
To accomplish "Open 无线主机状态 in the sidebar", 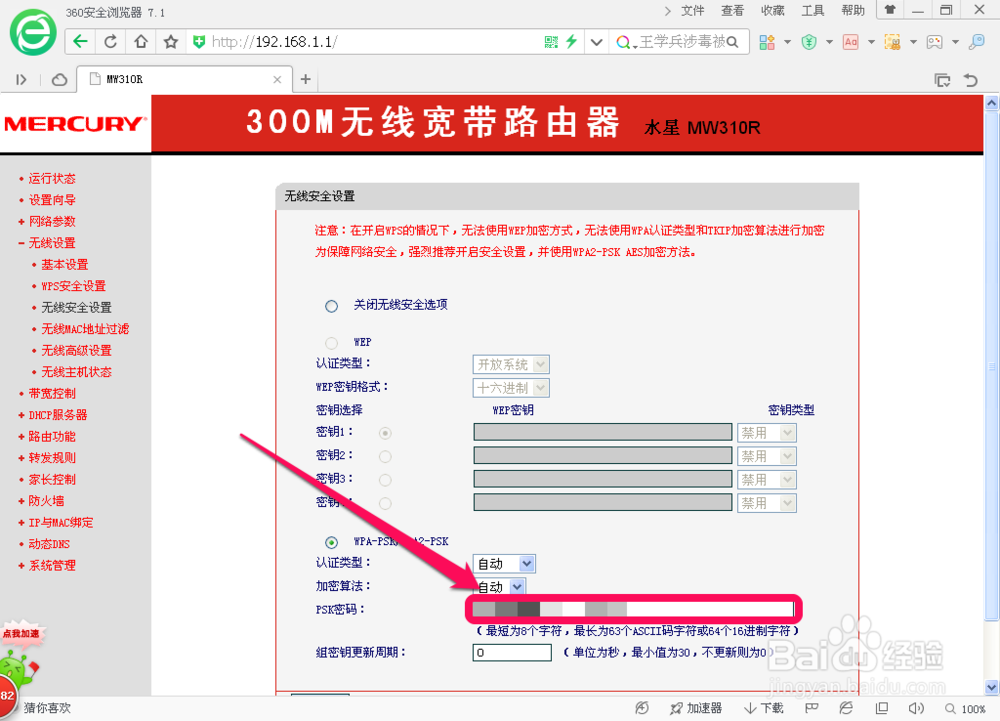I will pyautogui.click(x=76, y=372).
